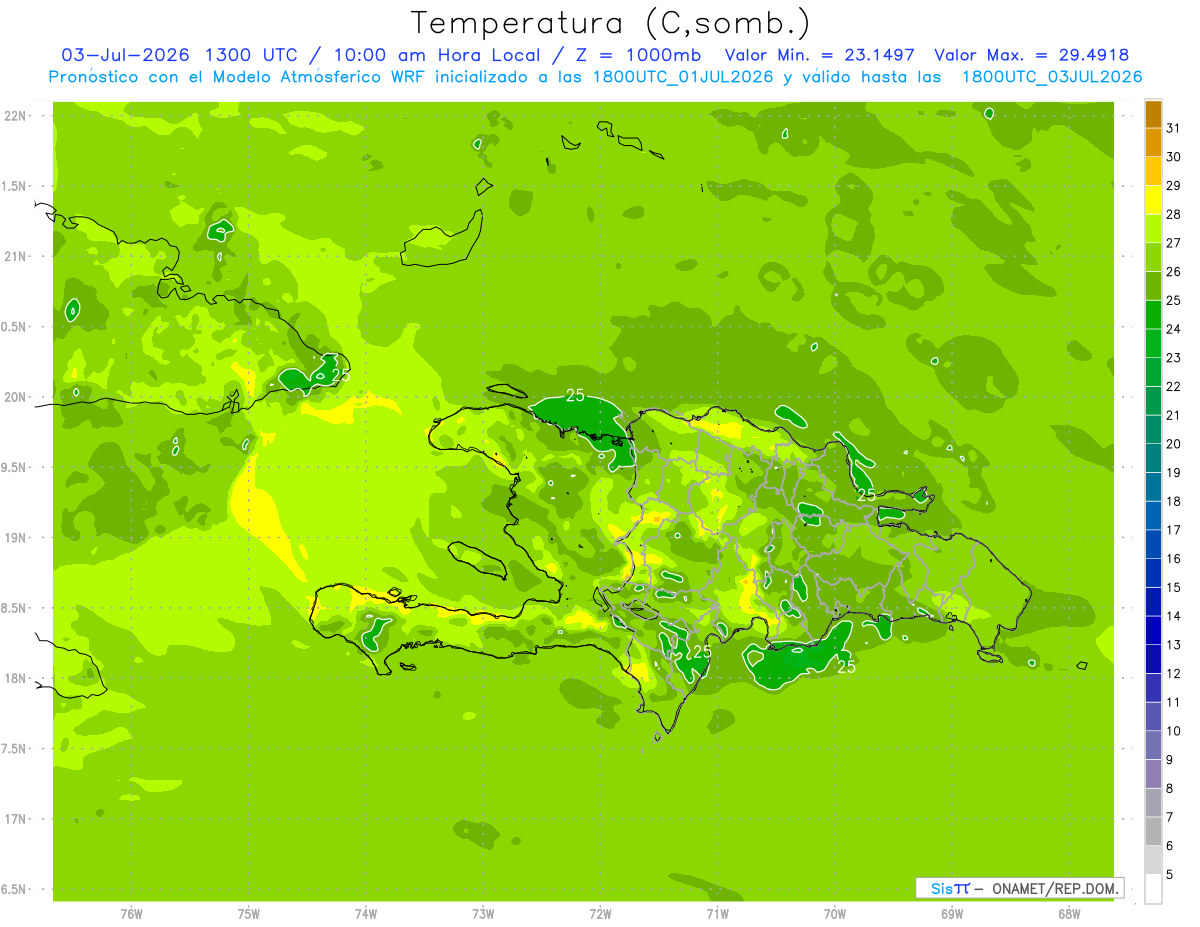Screen dimensions: 1200x927
Task: Click the '71W' longitude axis label
Action: click(717, 914)
